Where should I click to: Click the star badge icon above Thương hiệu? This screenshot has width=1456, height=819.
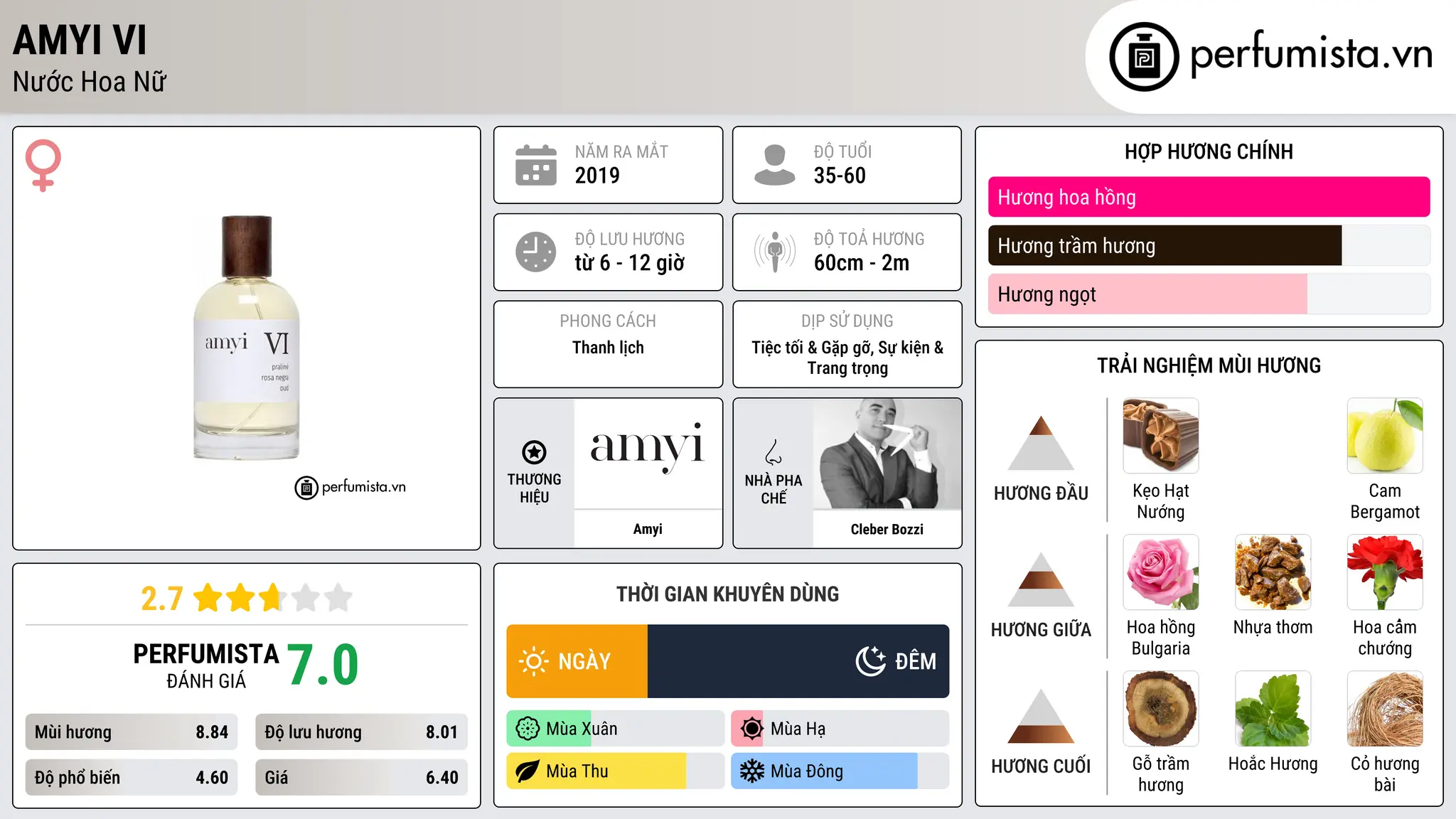[x=534, y=452]
